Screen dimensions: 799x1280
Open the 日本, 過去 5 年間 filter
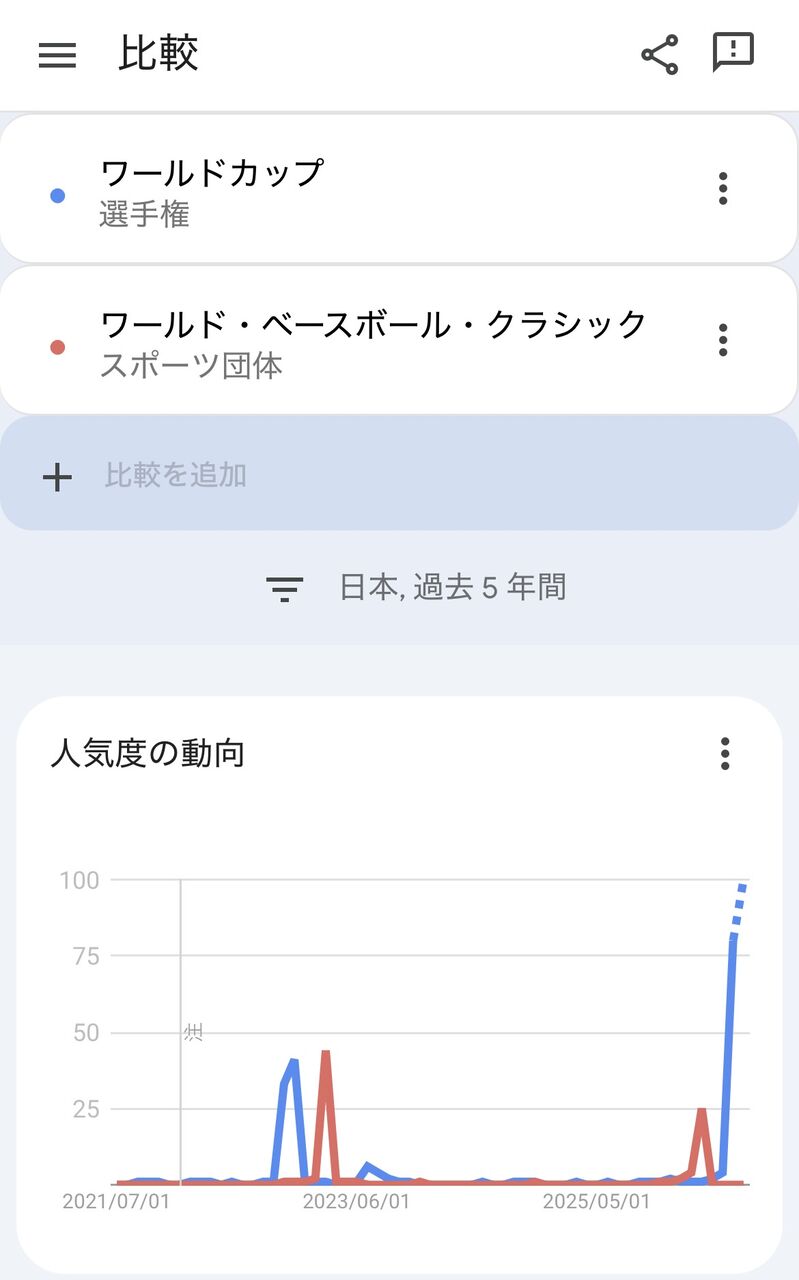click(416, 587)
